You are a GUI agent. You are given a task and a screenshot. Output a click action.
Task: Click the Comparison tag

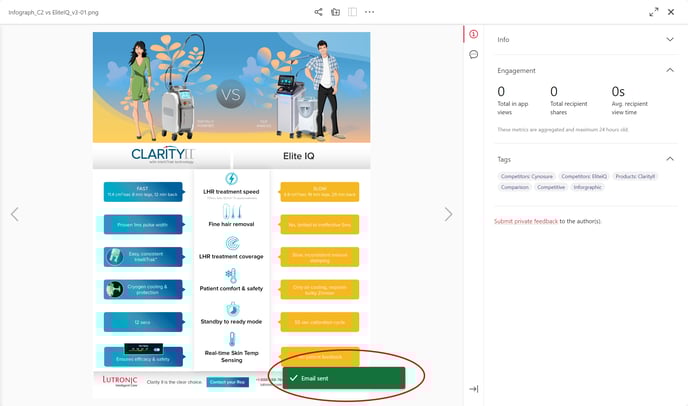click(515, 186)
